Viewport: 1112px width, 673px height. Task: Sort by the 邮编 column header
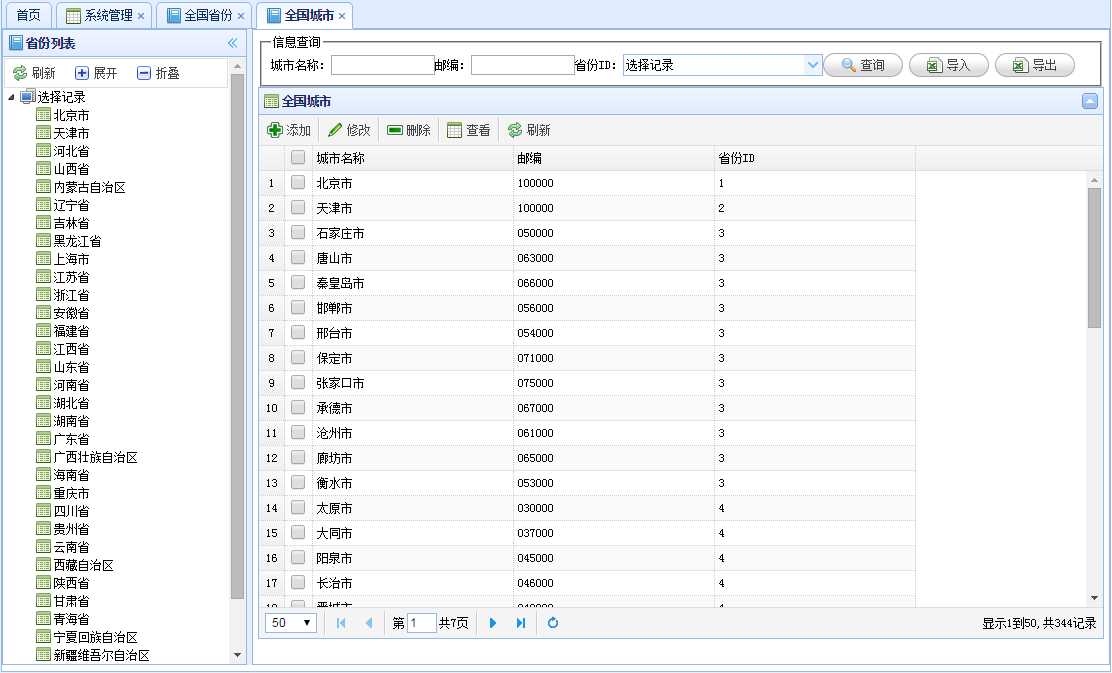[613, 158]
